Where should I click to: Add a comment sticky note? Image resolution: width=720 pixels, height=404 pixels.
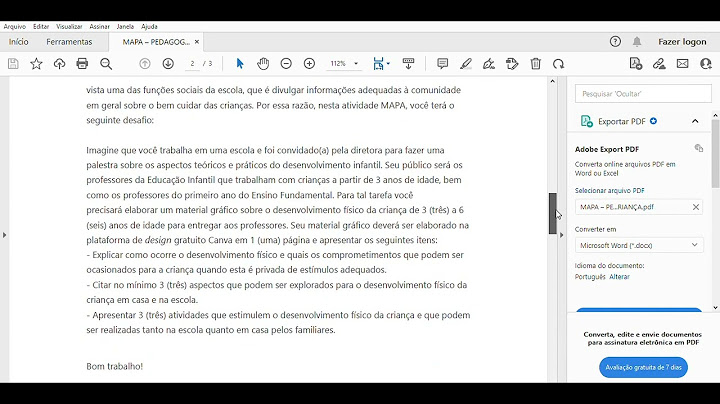tap(442, 64)
